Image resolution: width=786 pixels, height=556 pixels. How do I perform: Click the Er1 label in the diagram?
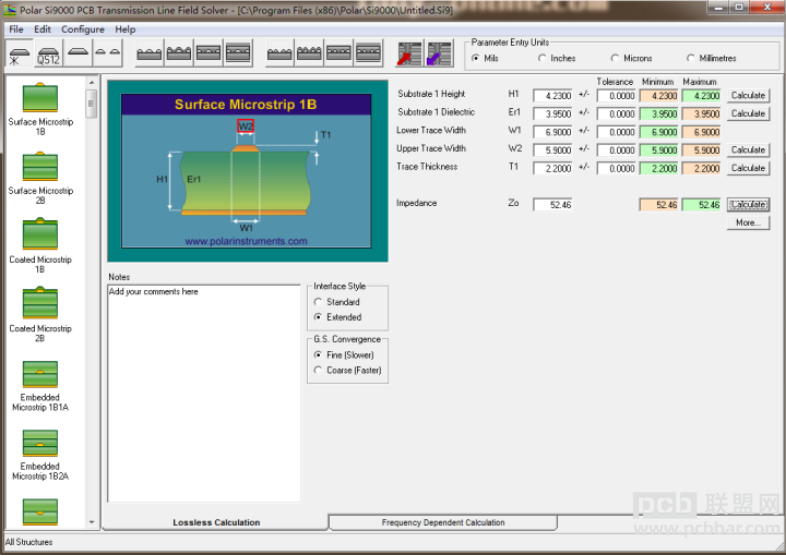193,179
